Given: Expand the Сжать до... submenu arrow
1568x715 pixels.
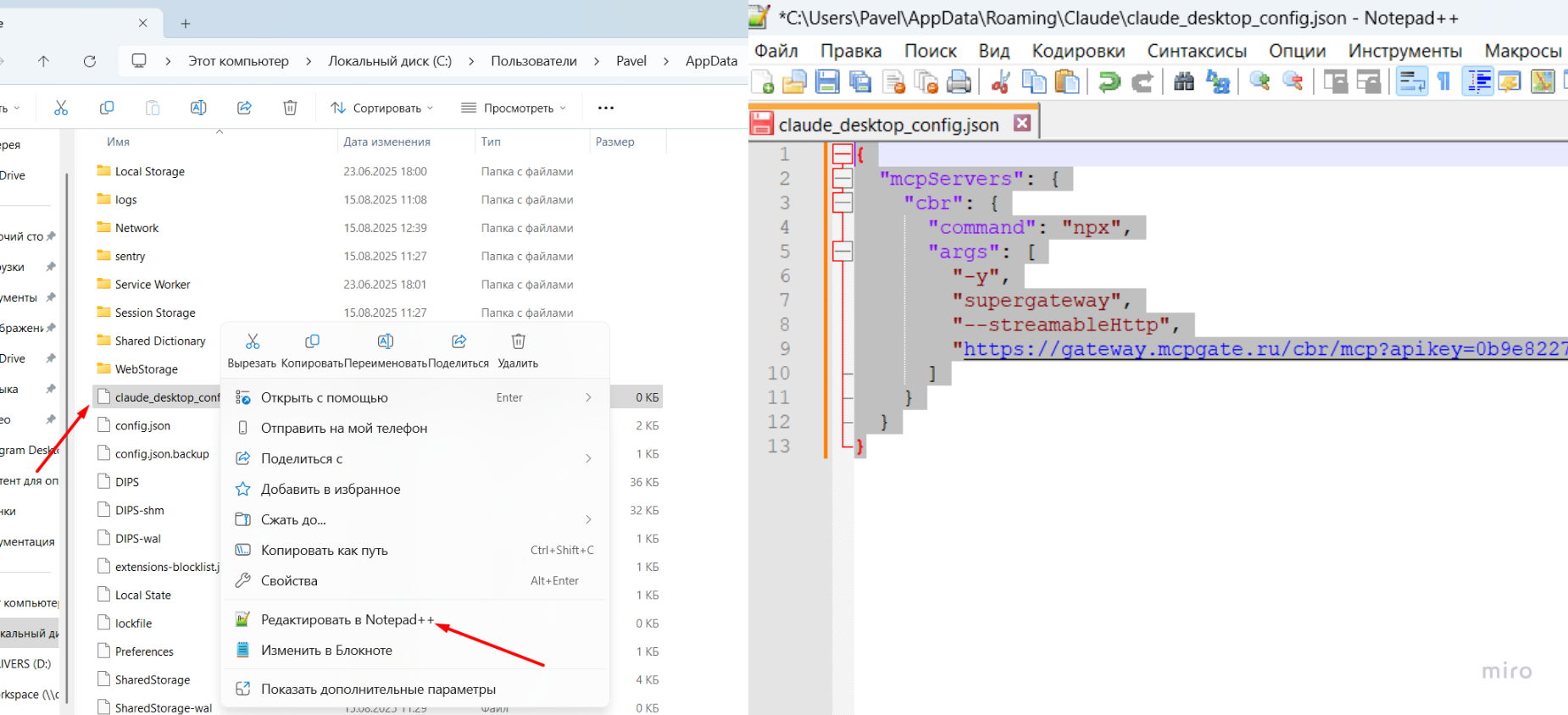Looking at the screenshot, I should point(588,519).
